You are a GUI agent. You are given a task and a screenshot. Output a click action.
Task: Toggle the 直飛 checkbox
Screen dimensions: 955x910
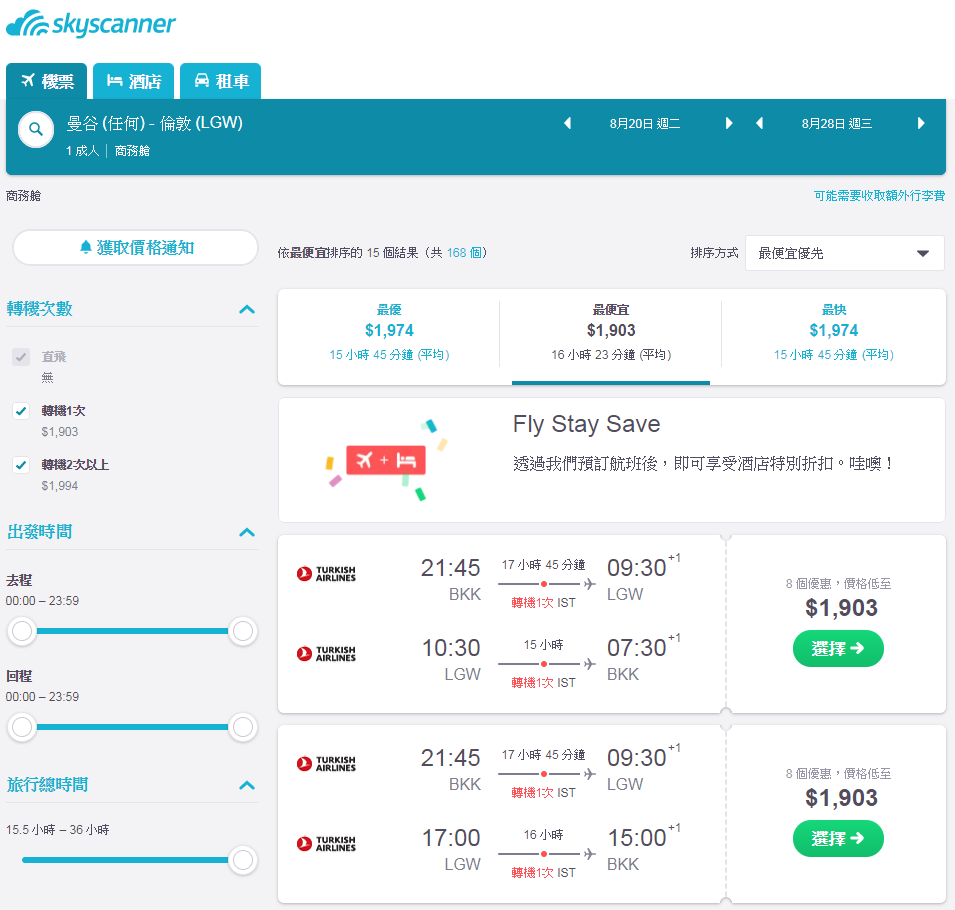pyautogui.click(x=21, y=357)
